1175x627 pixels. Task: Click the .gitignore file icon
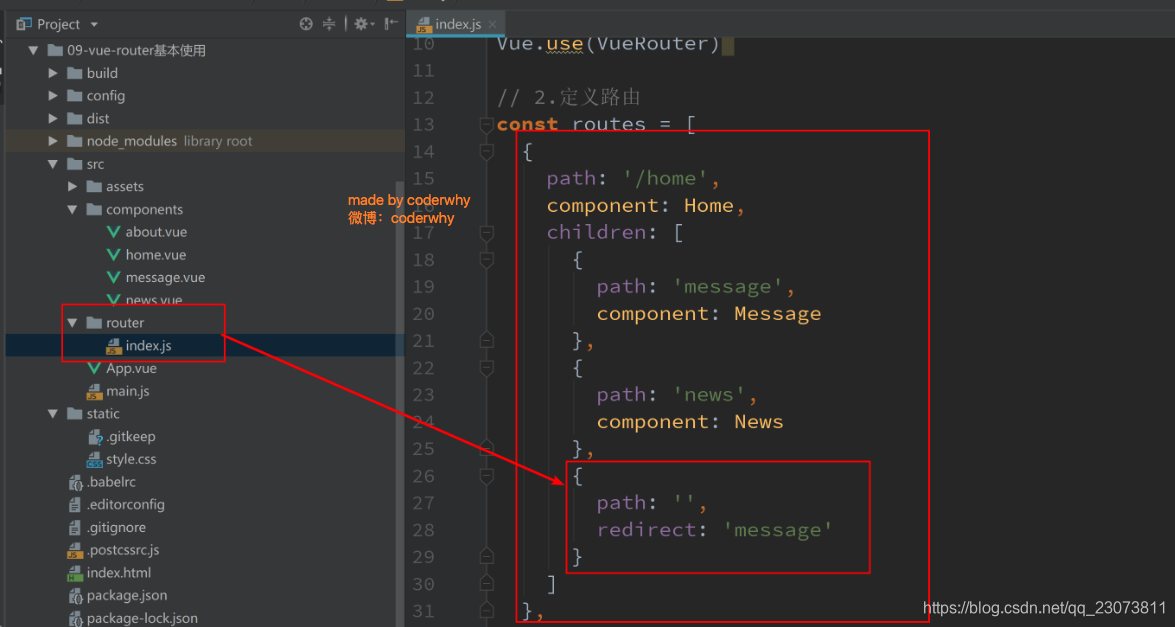75,527
